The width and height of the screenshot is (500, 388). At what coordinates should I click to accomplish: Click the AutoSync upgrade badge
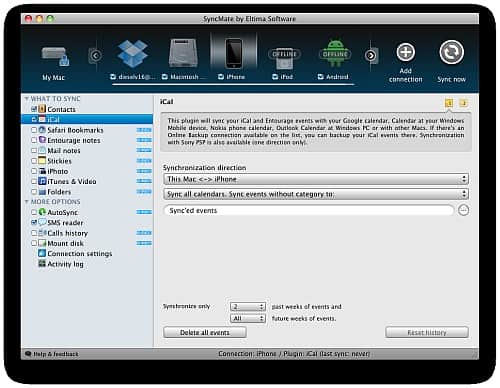tap(144, 212)
